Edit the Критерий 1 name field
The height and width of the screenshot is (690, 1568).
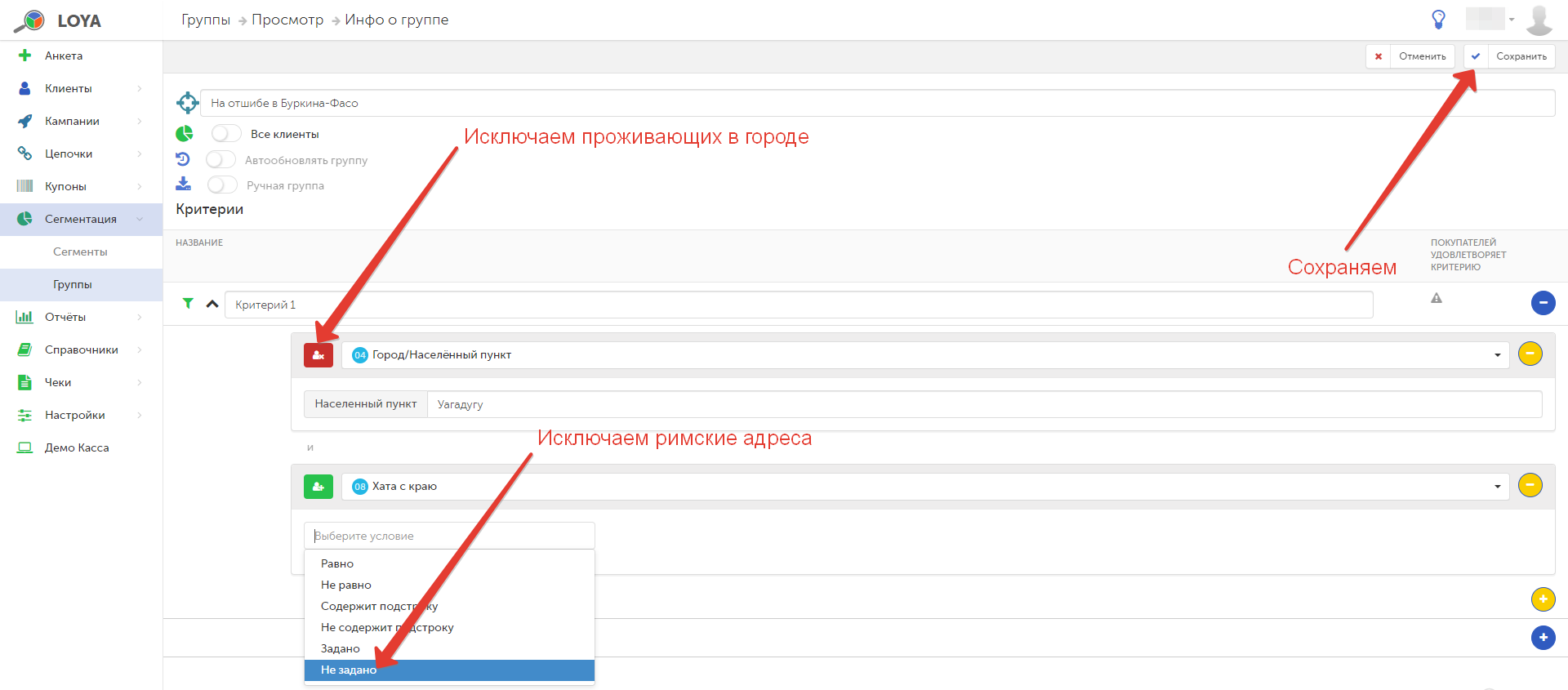[799, 305]
